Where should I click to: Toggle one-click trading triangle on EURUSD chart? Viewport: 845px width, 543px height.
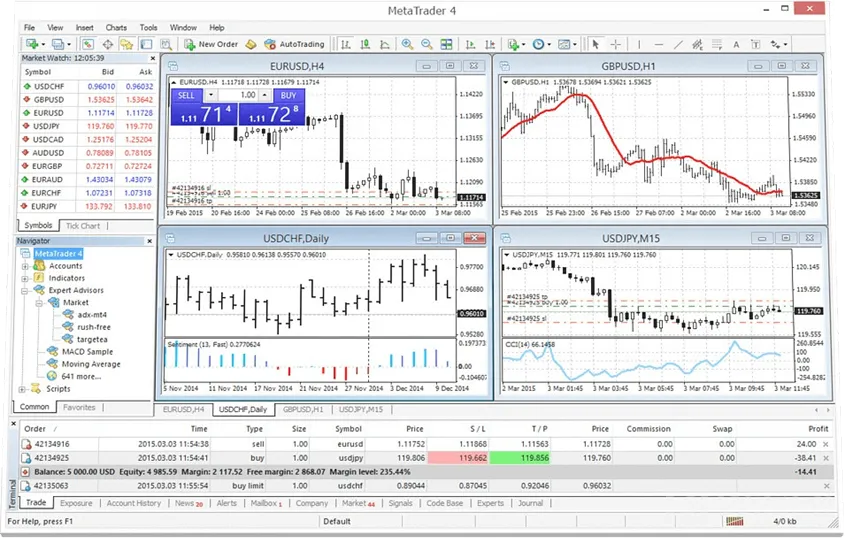pyautogui.click(x=174, y=82)
